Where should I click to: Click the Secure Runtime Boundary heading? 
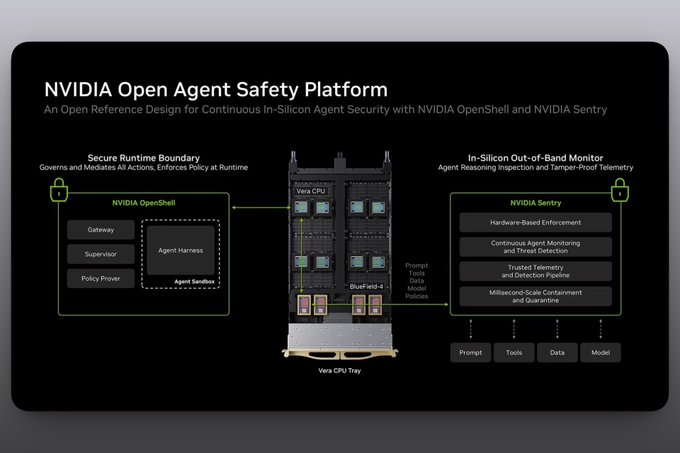144,158
